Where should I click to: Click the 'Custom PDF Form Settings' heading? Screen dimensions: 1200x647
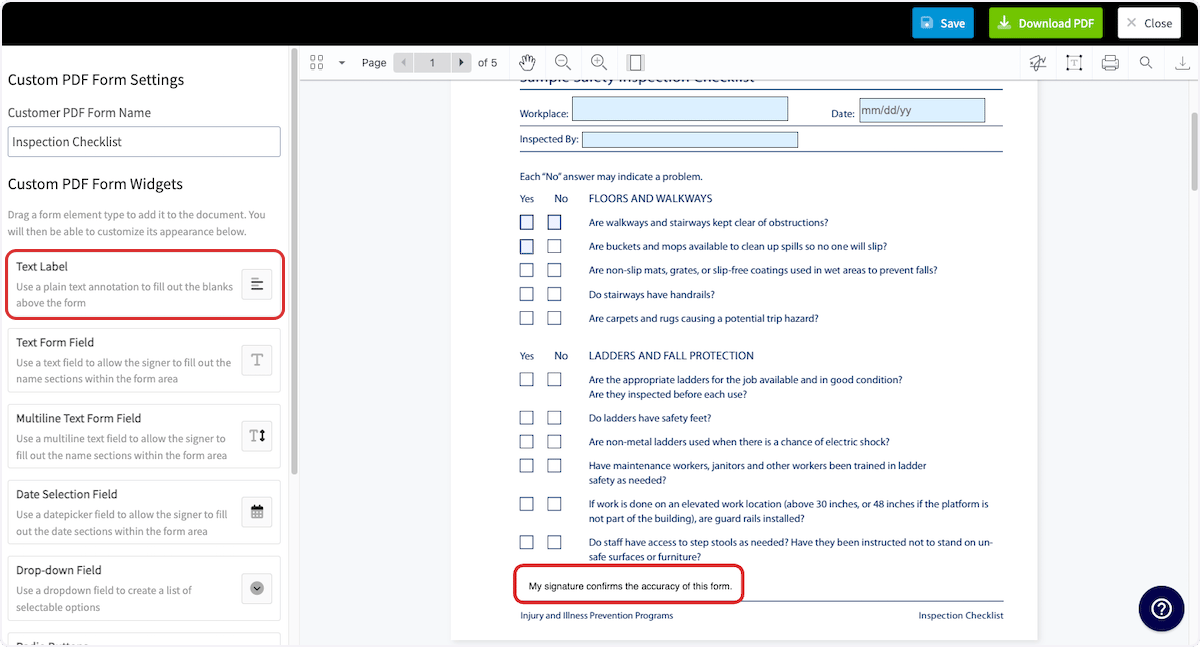coord(96,80)
